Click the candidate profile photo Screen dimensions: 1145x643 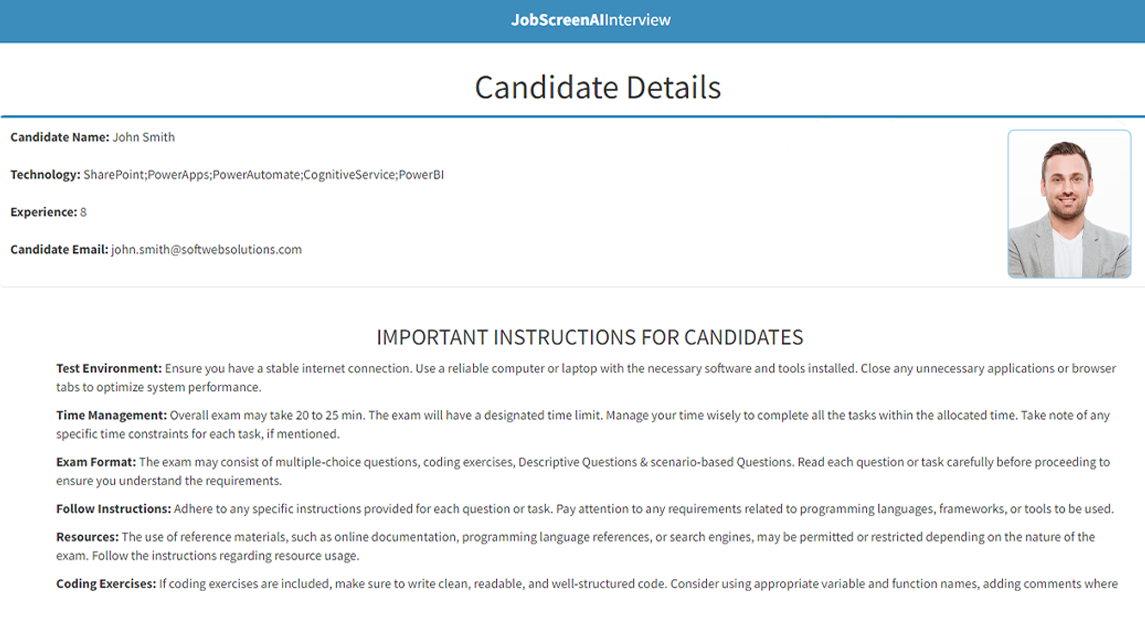(1069, 204)
